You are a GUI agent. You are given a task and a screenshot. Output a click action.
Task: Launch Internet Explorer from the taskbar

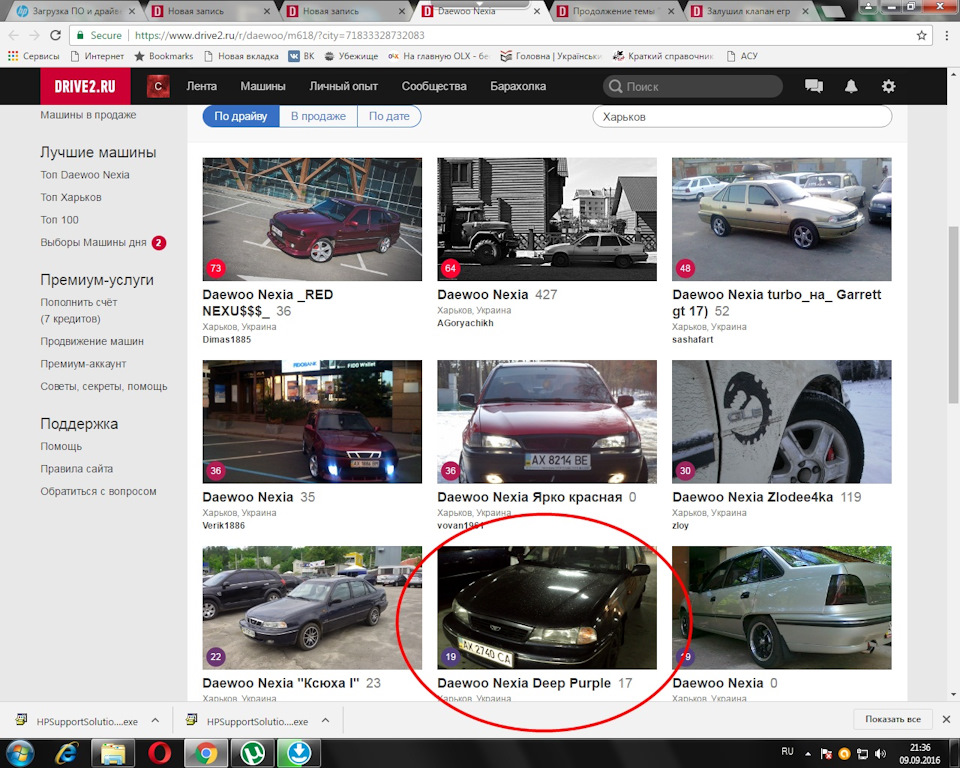pyautogui.click(x=66, y=753)
